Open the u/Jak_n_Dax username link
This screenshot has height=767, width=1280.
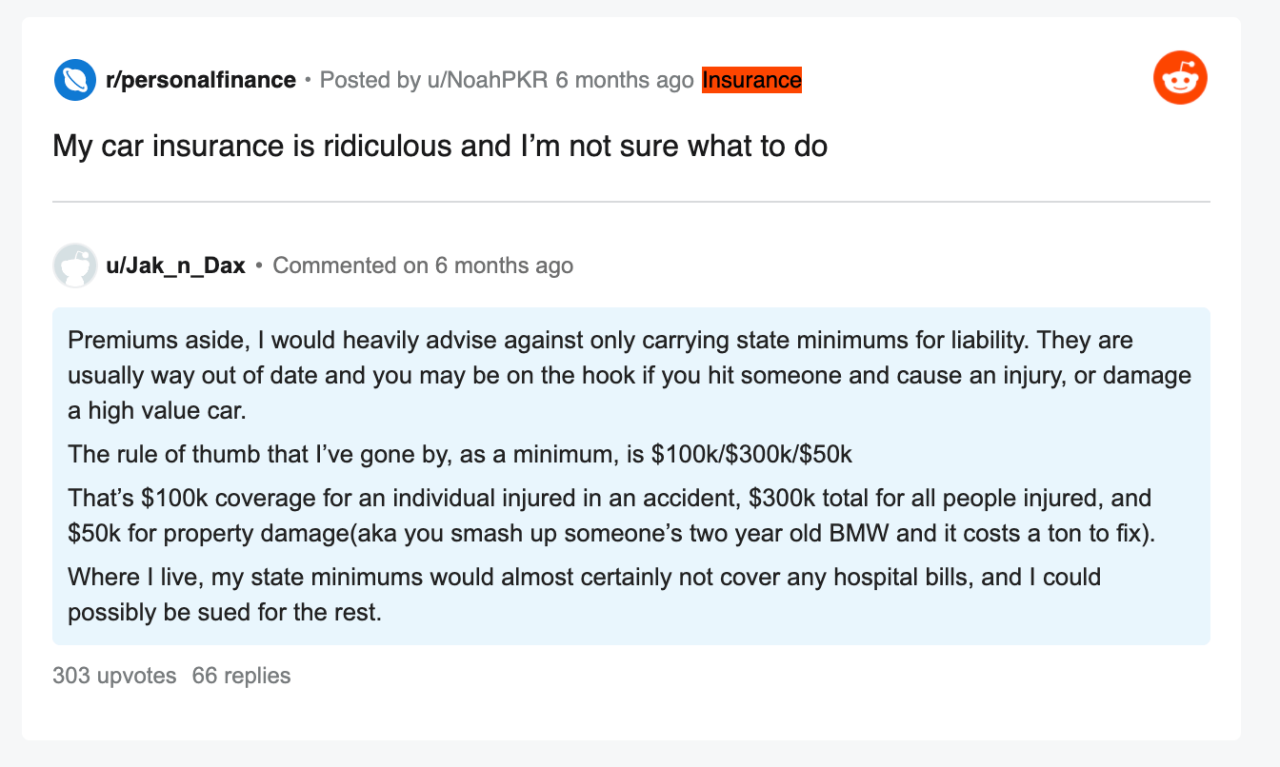coord(175,266)
